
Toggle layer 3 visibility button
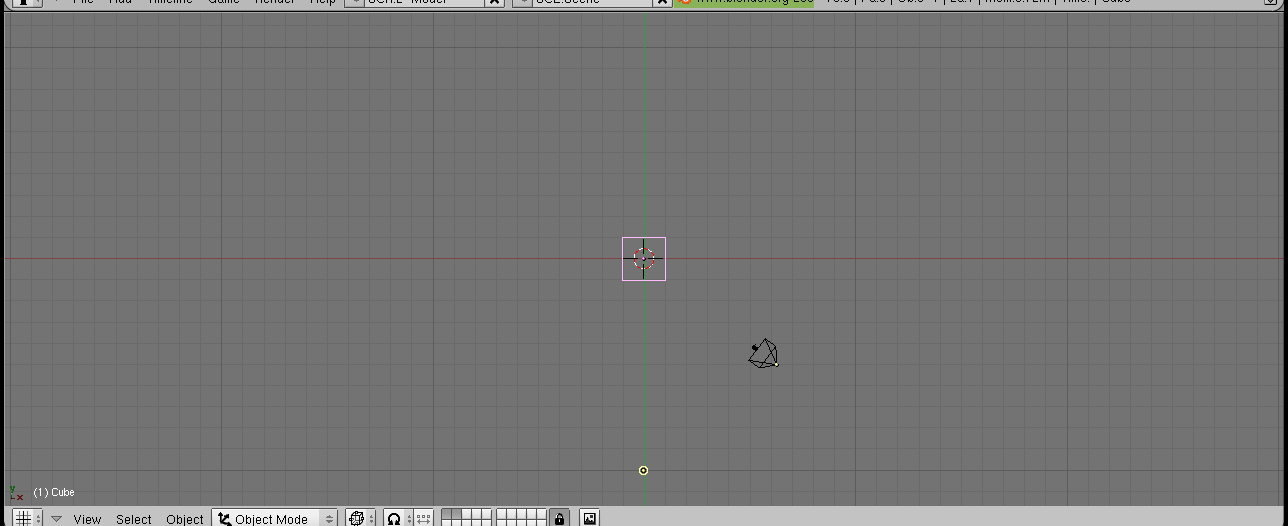(x=466, y=513)
